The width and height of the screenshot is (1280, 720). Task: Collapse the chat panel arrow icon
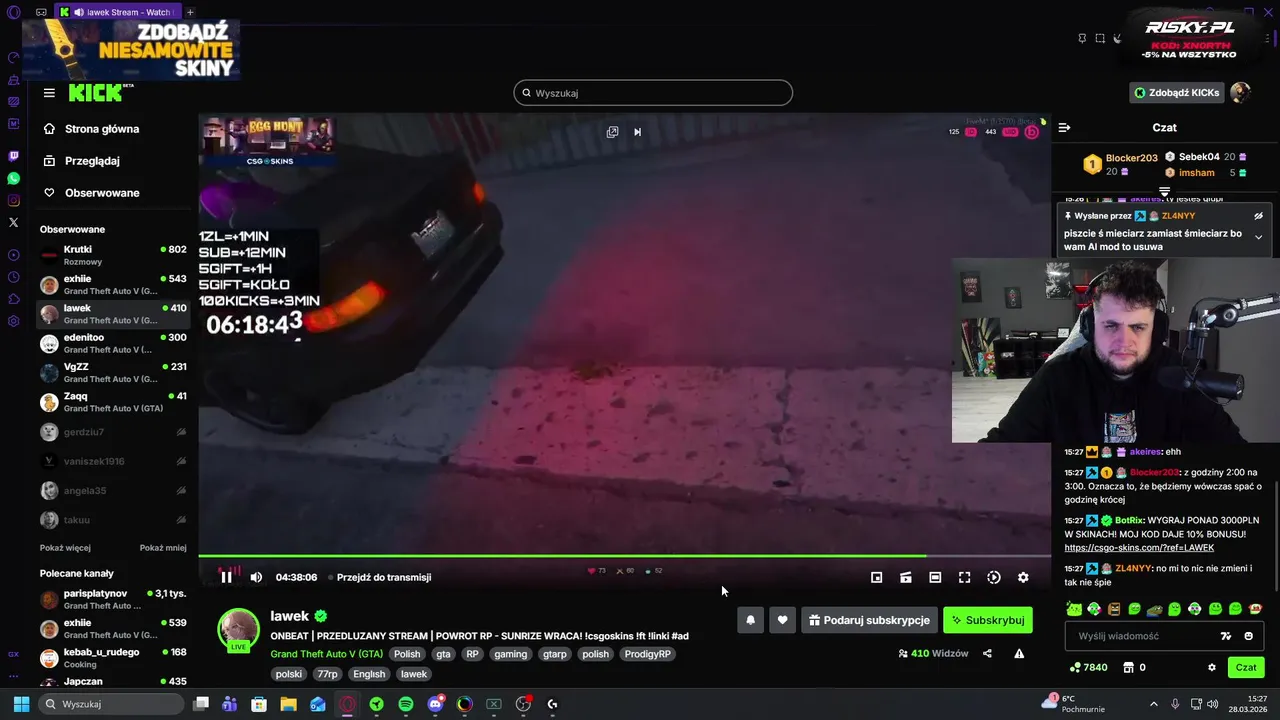click(1064, 128)
